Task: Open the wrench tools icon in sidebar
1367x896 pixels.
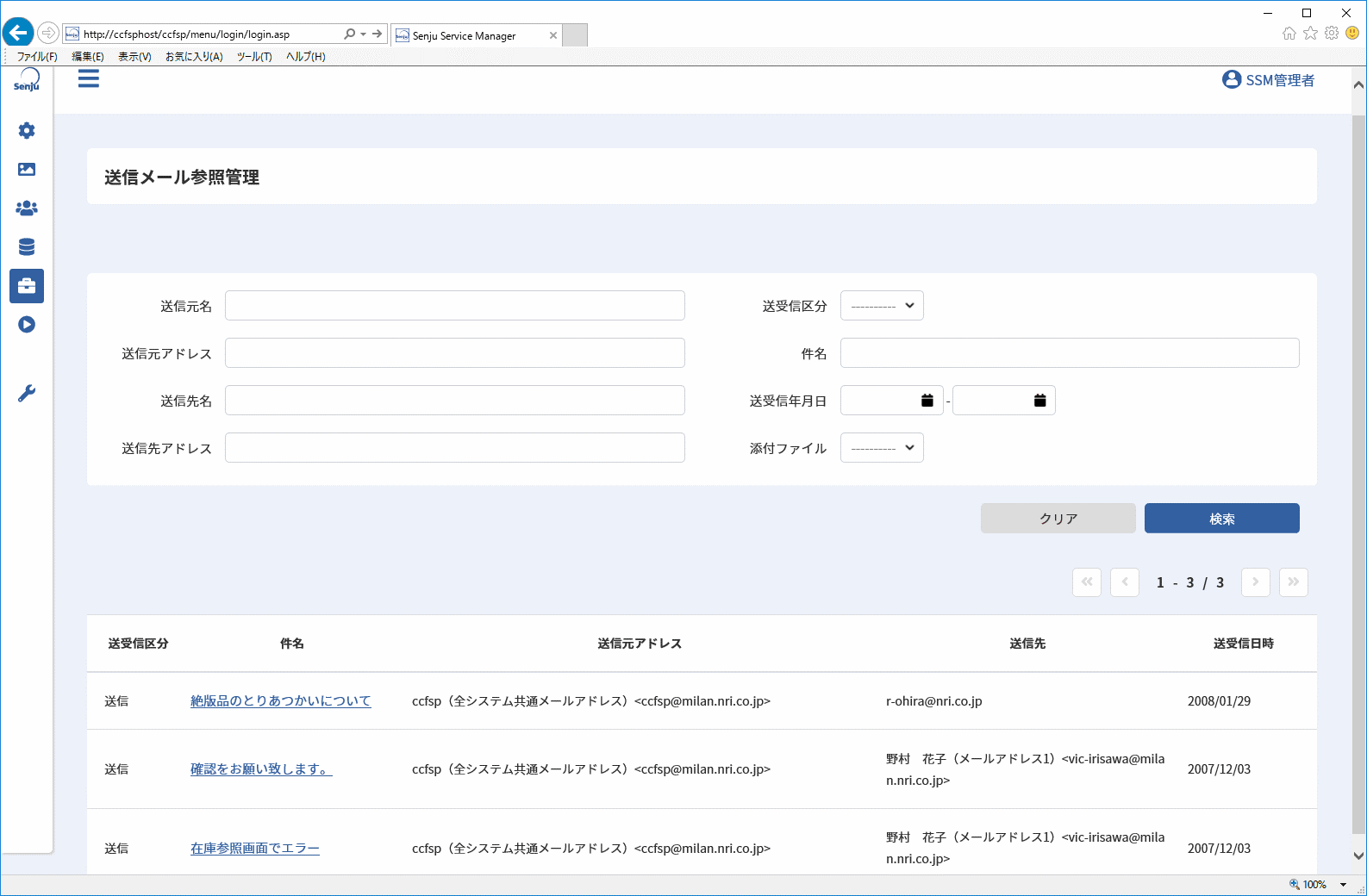Action: coord(27,394)
